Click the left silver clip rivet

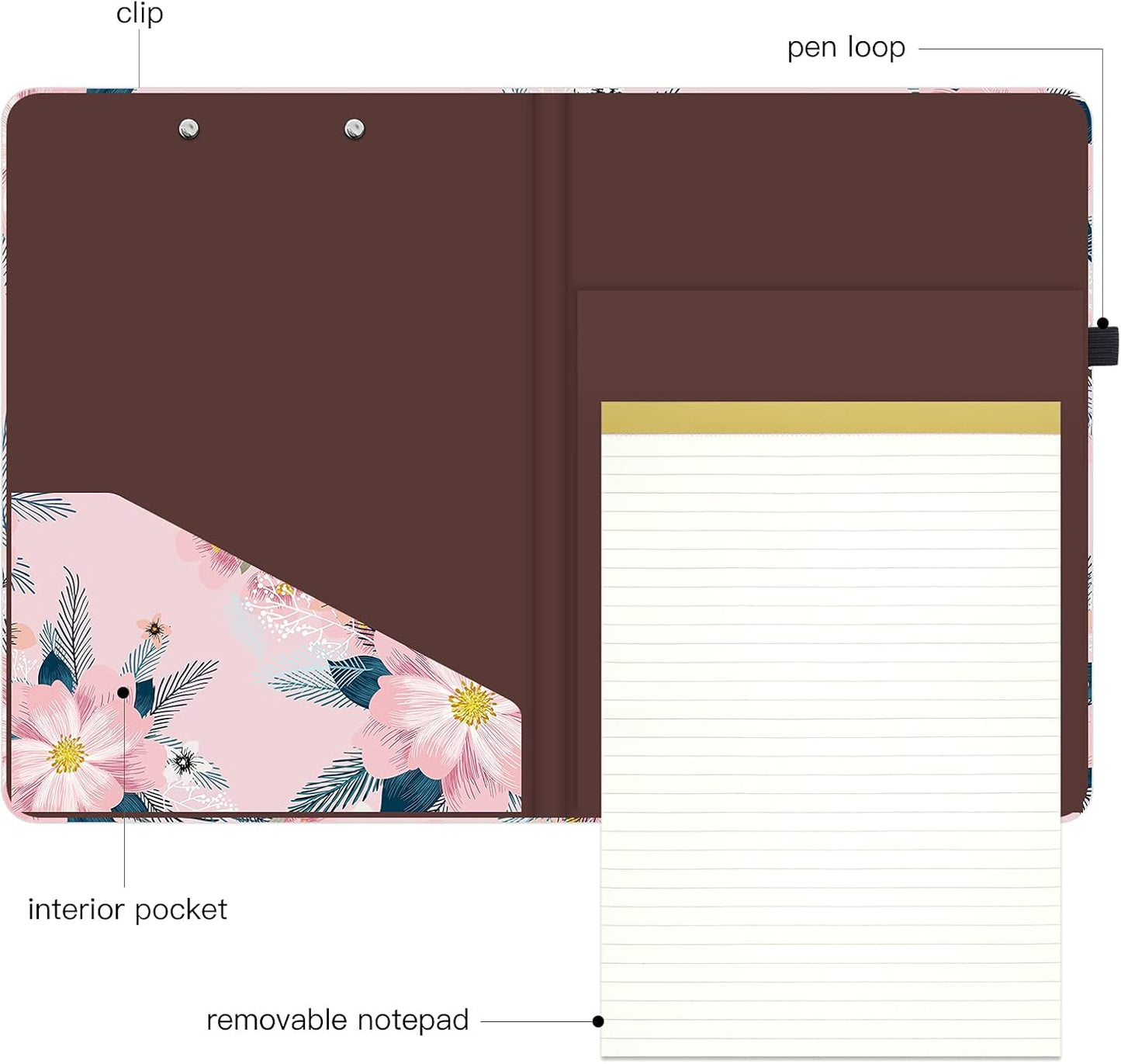pyautogui.click(x=189, y=128)
